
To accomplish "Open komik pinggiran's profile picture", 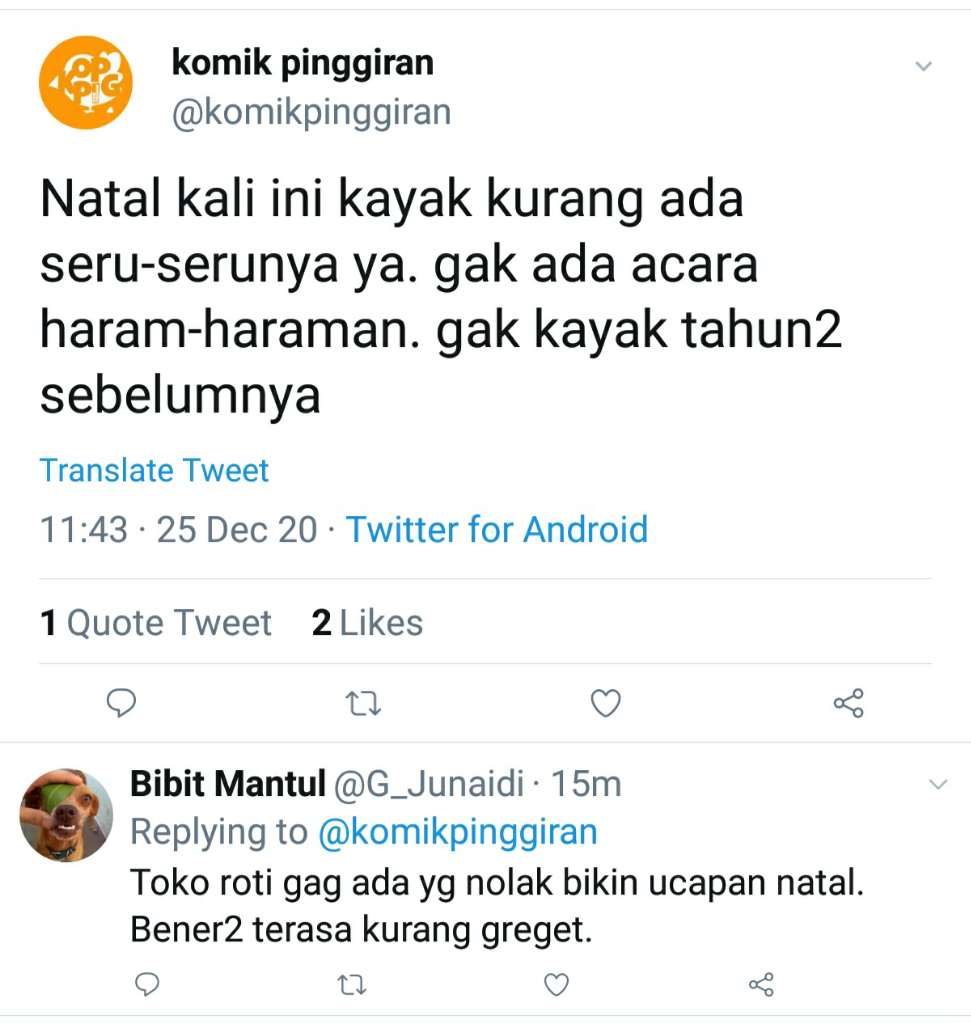I will point(85,82).
